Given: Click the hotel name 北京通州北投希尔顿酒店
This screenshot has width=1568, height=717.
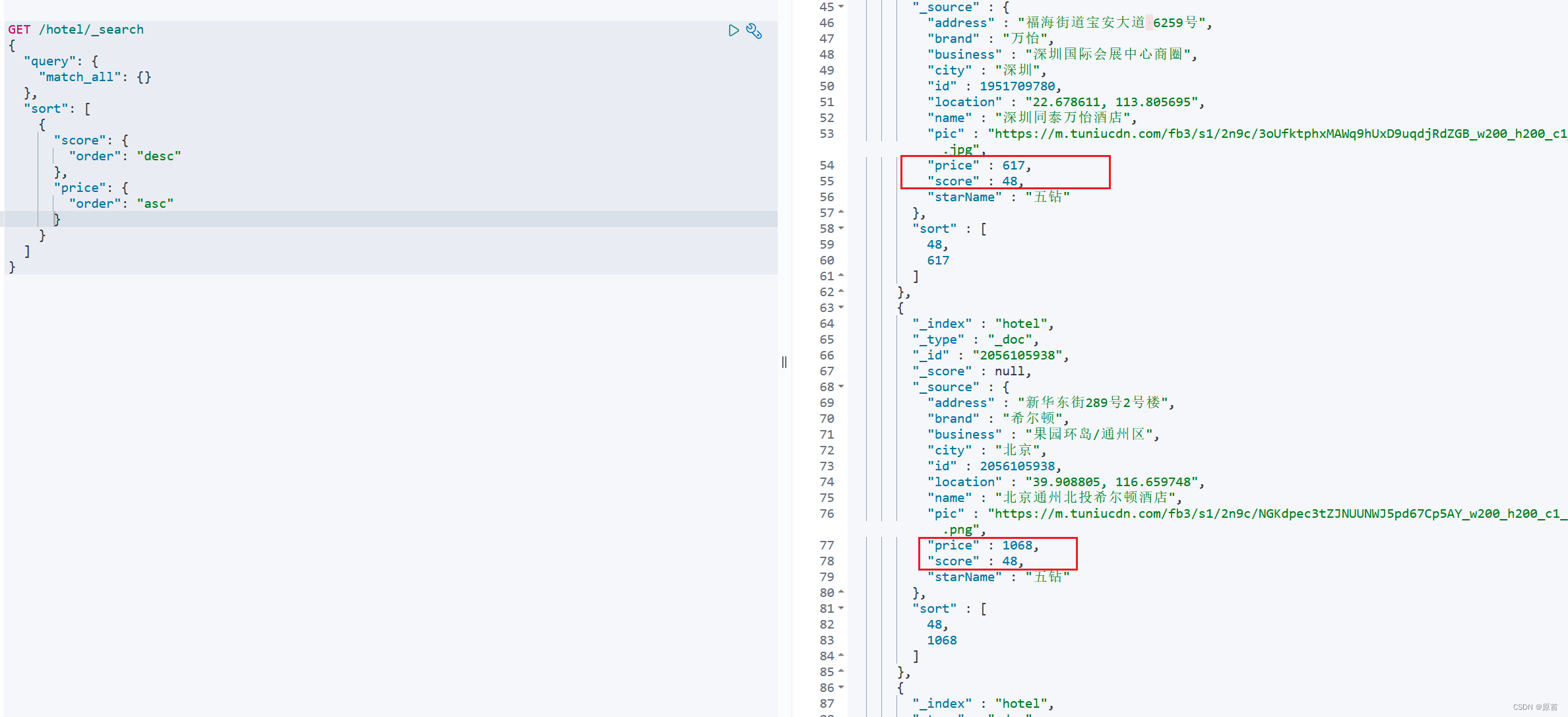Looking at the screenshot, I should (1085, 498).
